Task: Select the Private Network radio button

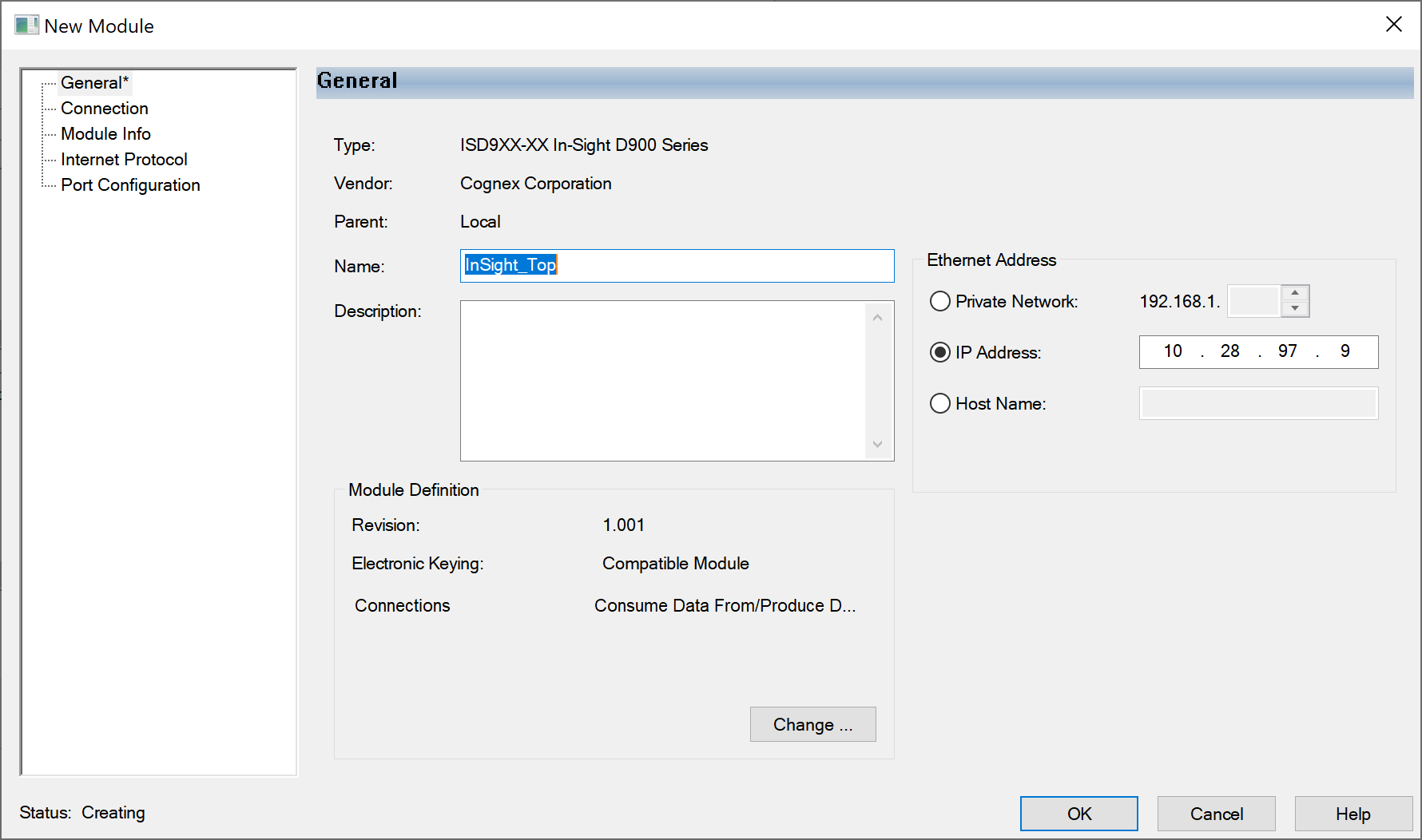Action: (940, 302)
